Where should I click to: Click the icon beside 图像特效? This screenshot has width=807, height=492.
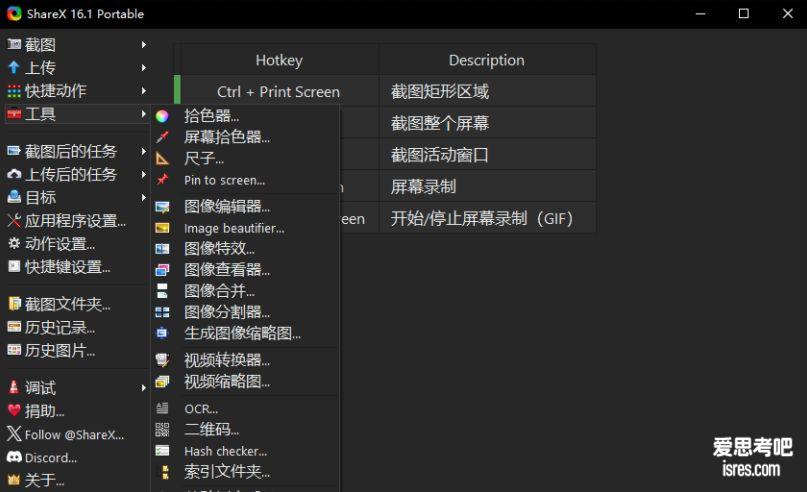[162, 249]
